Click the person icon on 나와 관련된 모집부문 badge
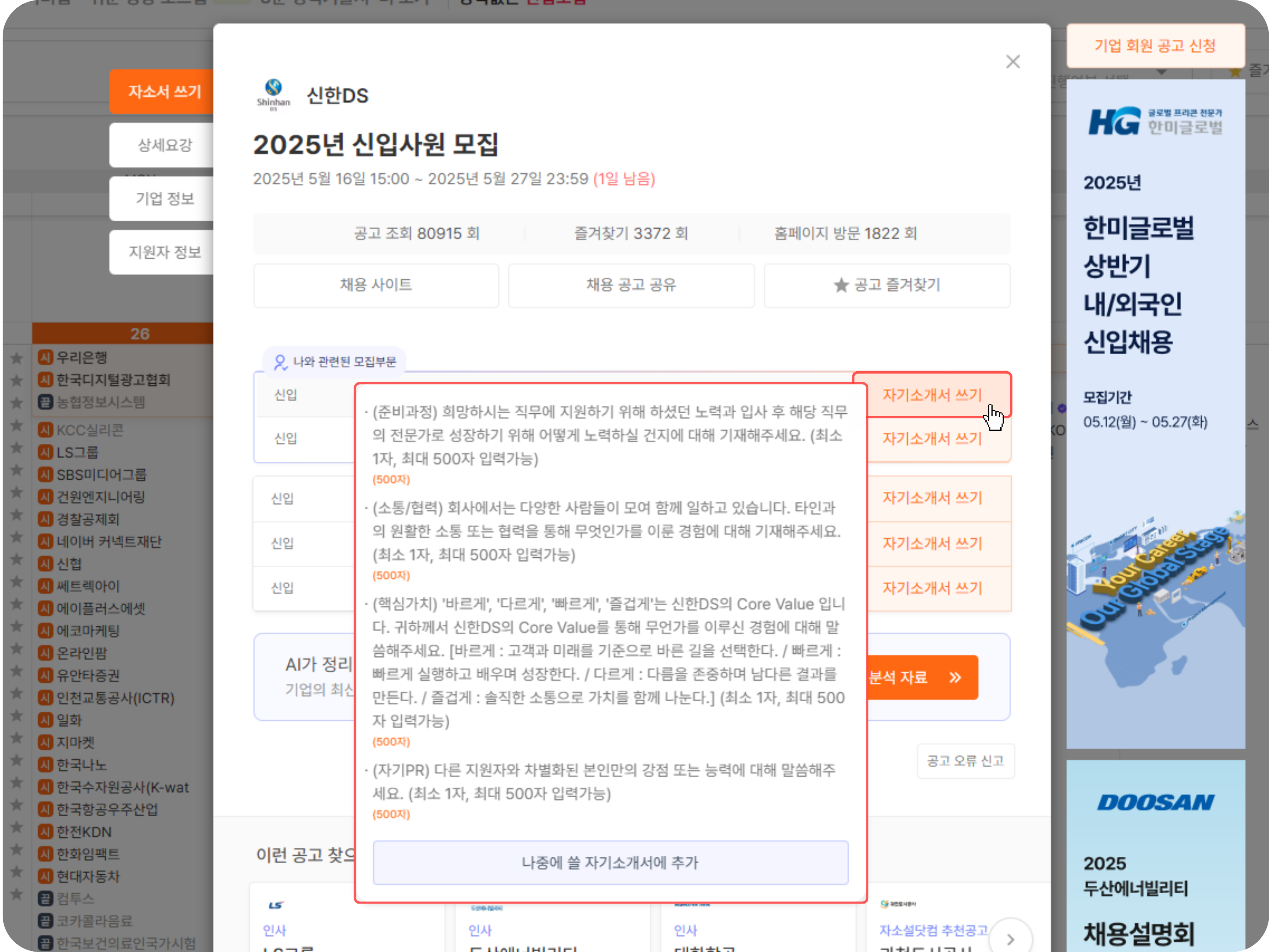Viewport: 1270px width, 952px height. [280, 362]
